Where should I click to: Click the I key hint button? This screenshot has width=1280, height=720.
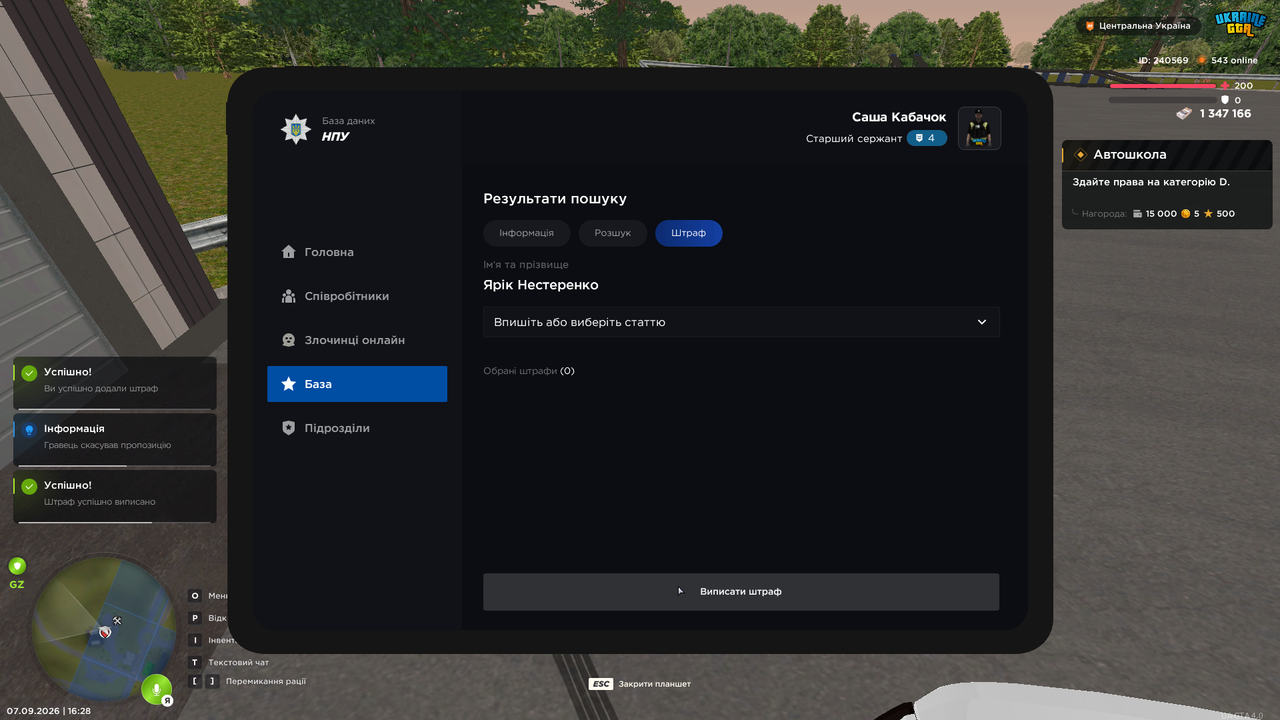[195, 640]
